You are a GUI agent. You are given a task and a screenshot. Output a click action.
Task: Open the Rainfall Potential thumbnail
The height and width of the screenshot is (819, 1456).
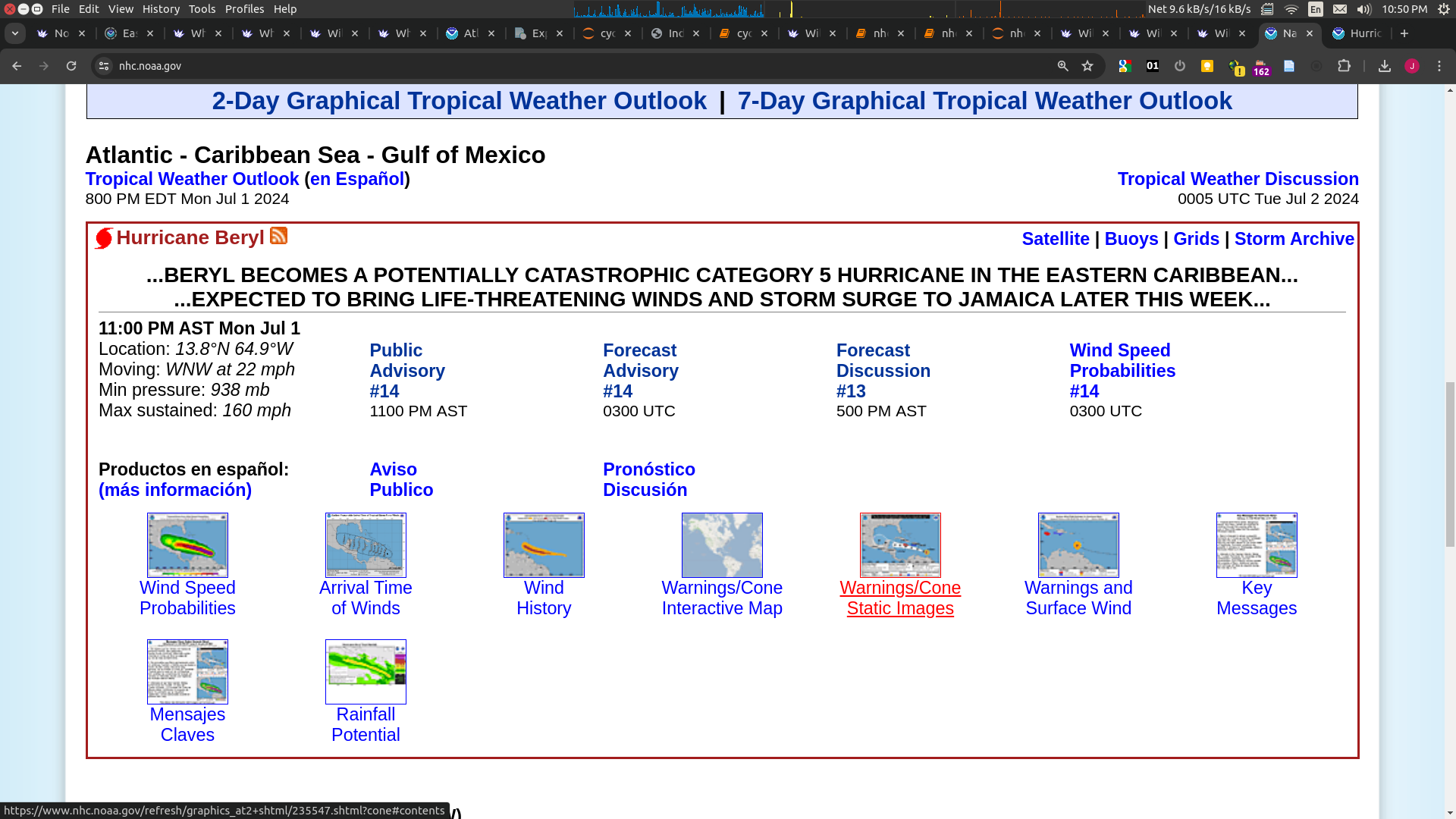366,672
